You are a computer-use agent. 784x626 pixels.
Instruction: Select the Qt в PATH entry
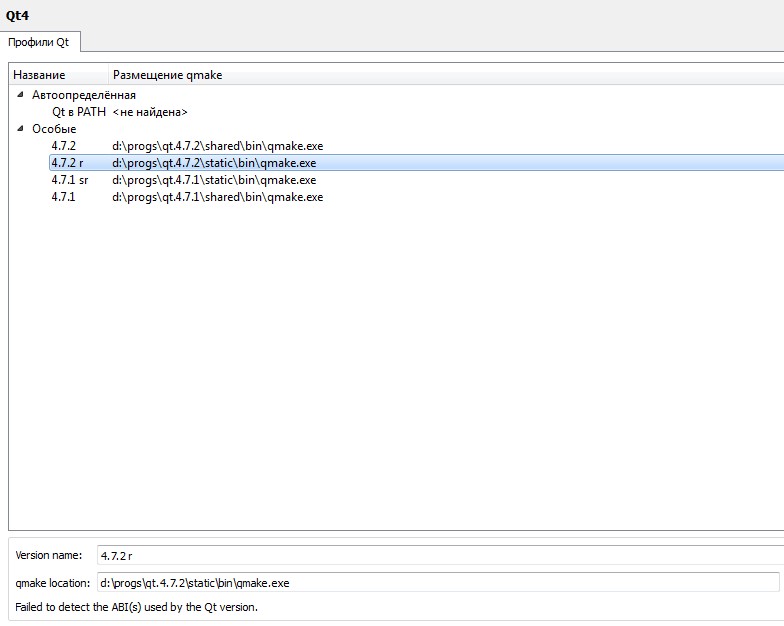tap(78, 112)
